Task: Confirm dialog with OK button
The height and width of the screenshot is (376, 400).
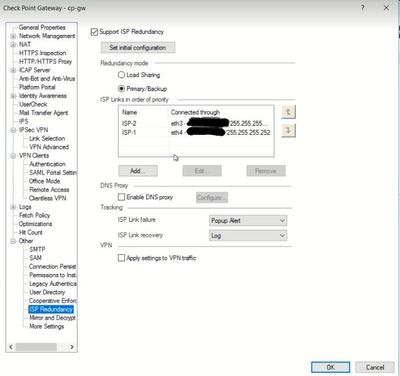Action: point(331,367)
